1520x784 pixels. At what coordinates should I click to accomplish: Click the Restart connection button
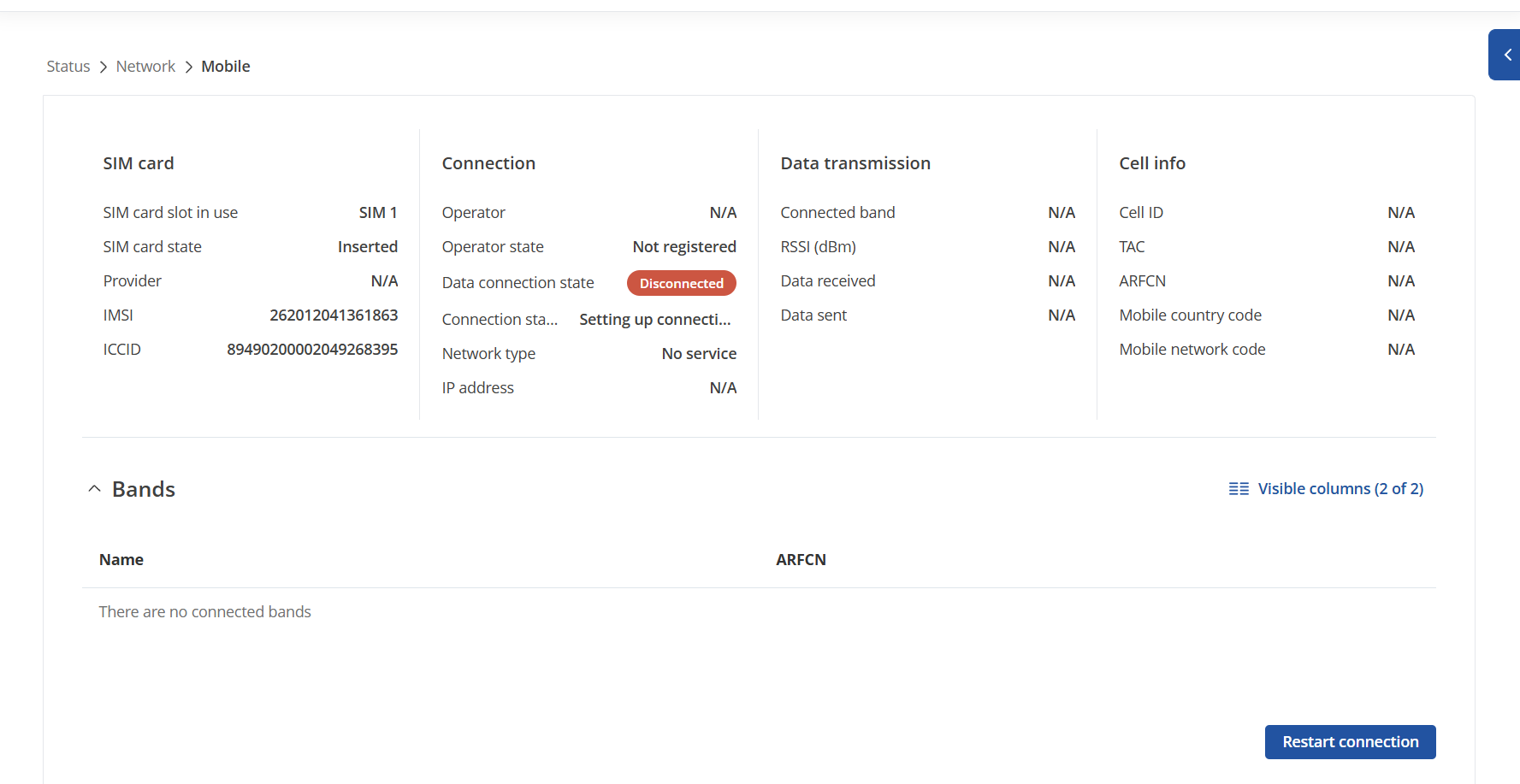click(x=1350, y=742)
